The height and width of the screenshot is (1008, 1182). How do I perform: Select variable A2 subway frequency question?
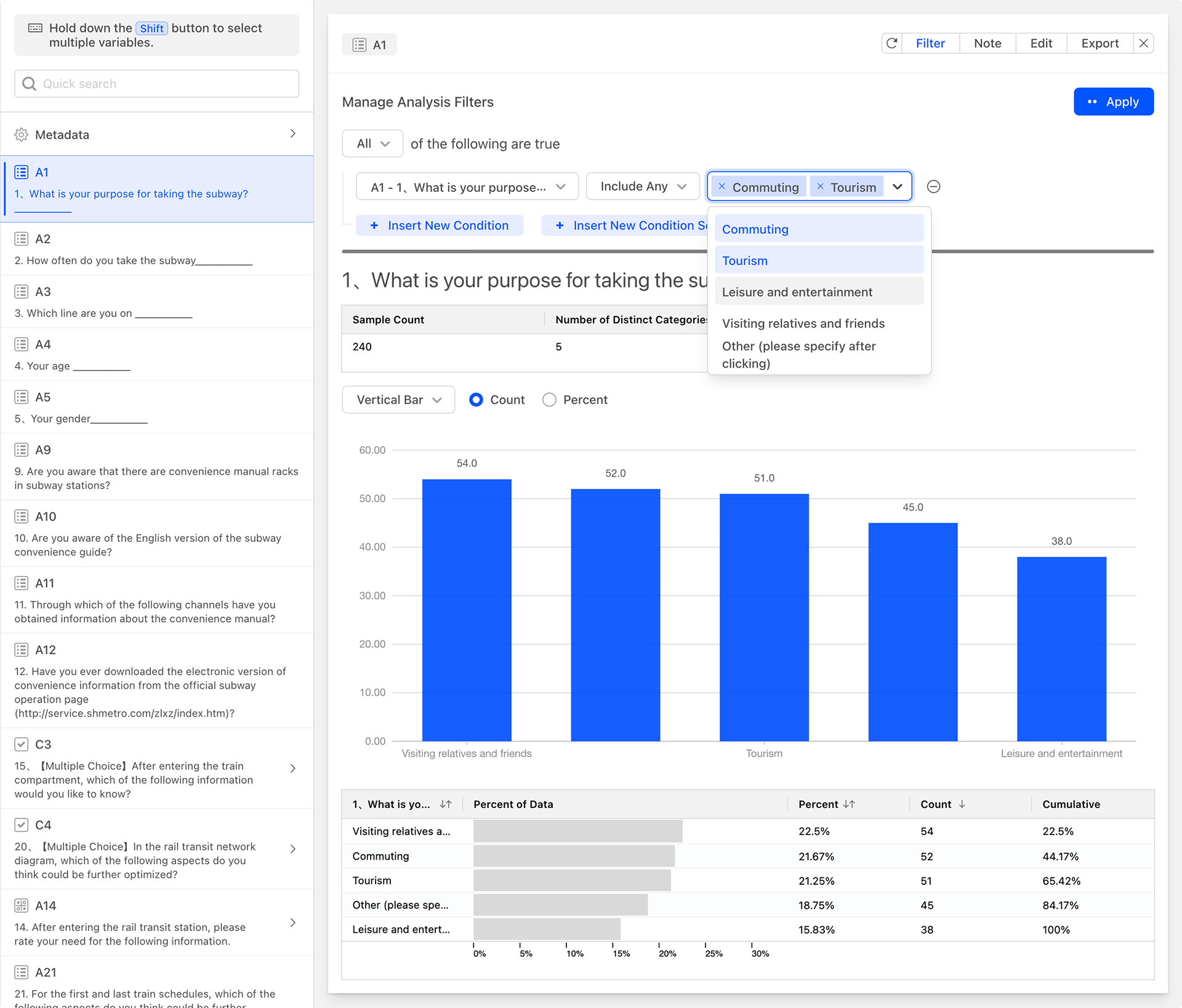(x=157, y=249)
